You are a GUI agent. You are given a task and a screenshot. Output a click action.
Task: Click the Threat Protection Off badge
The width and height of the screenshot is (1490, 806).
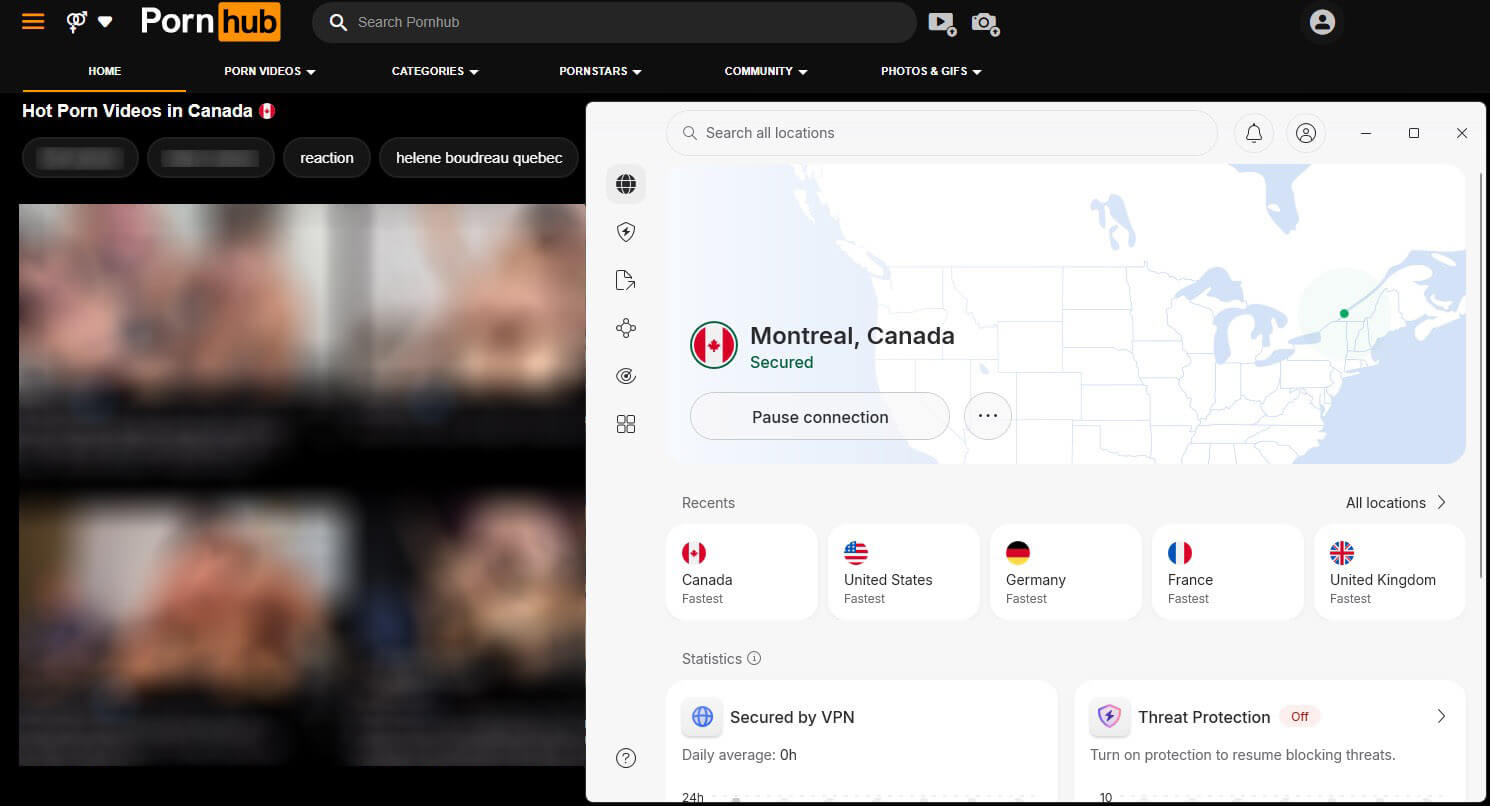point(1300,716)
